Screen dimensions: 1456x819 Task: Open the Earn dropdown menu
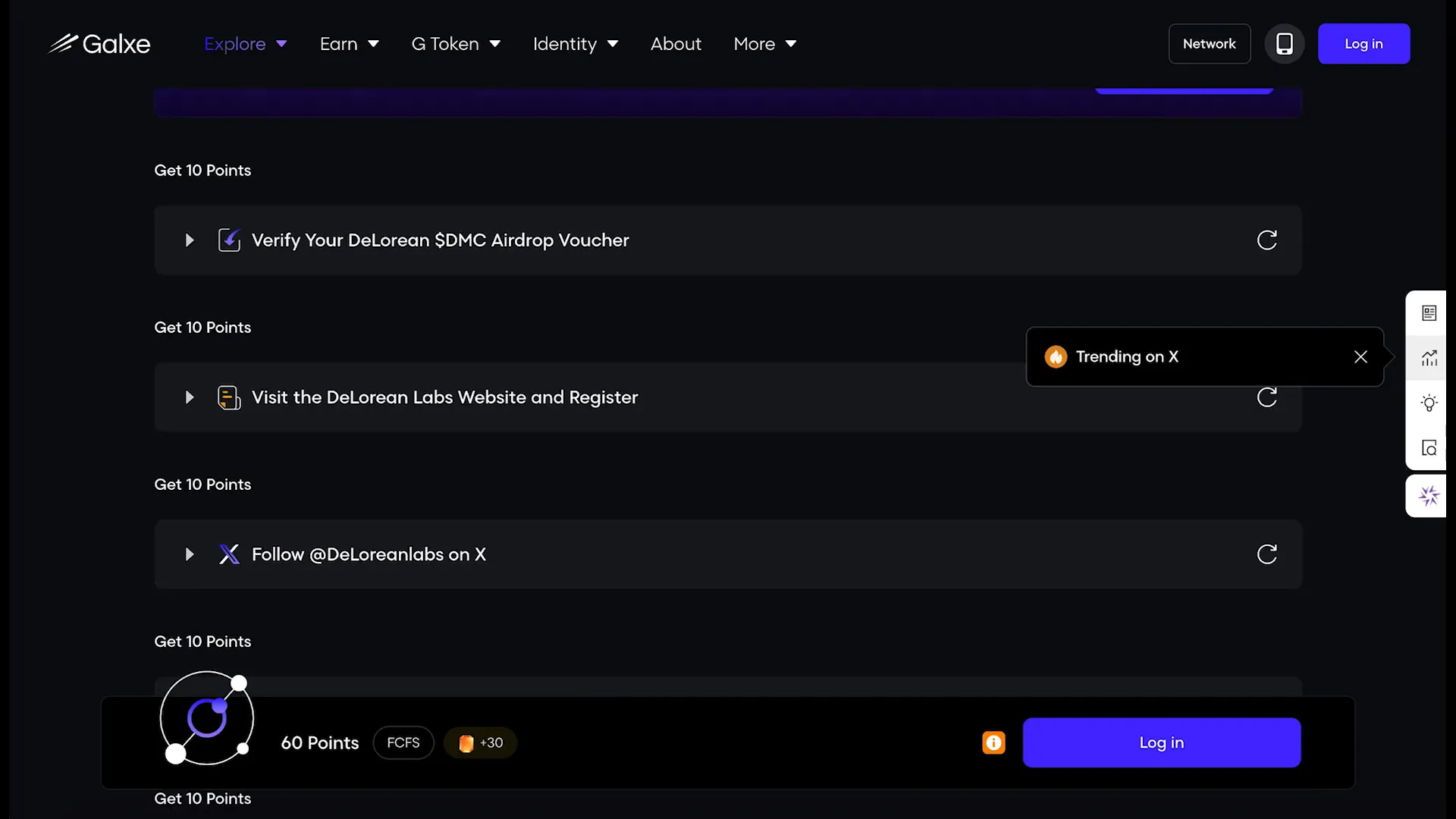click(350, 44)
